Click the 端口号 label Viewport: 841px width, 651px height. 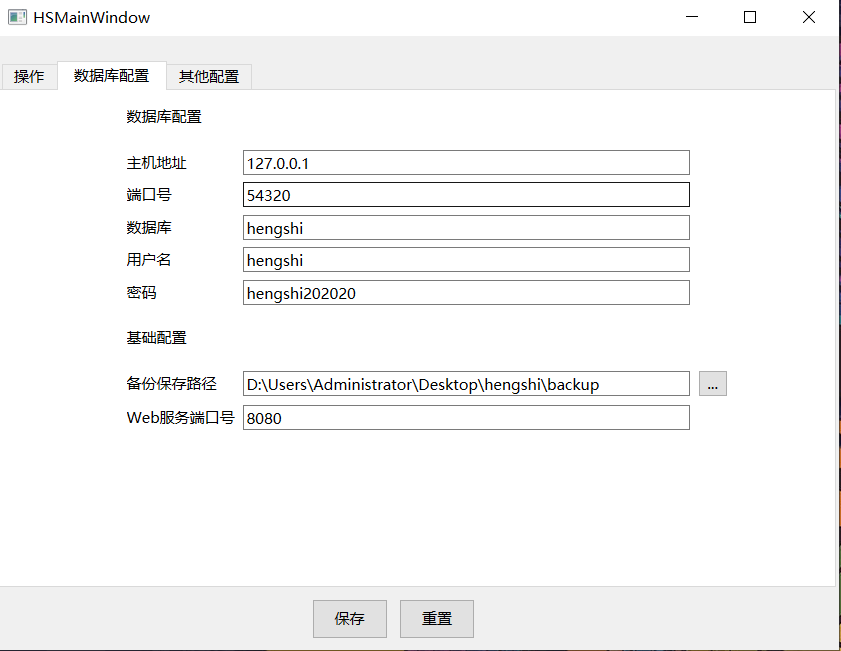tap(149, 195)
